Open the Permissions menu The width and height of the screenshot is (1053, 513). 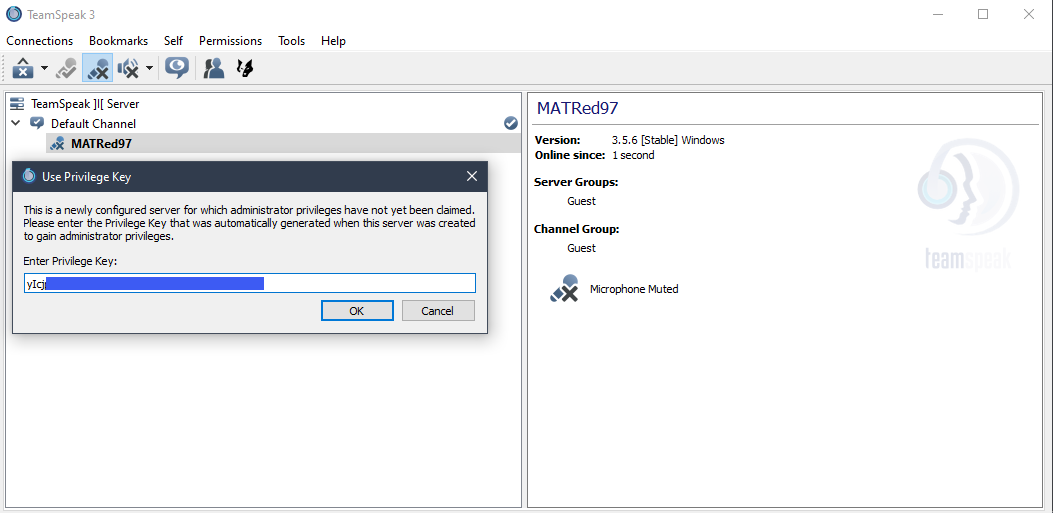click(230, 41)
